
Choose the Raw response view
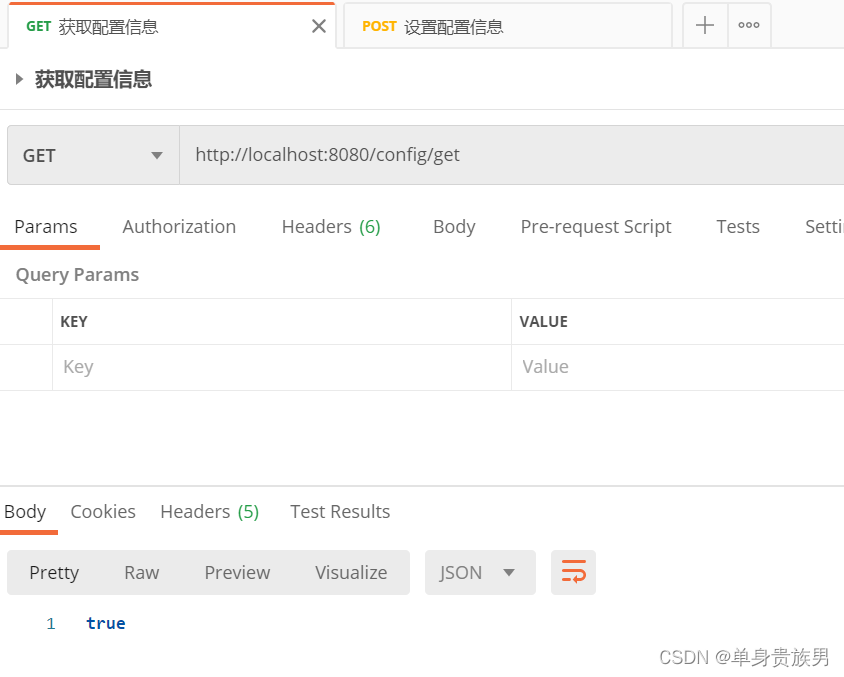click(142, 572)
